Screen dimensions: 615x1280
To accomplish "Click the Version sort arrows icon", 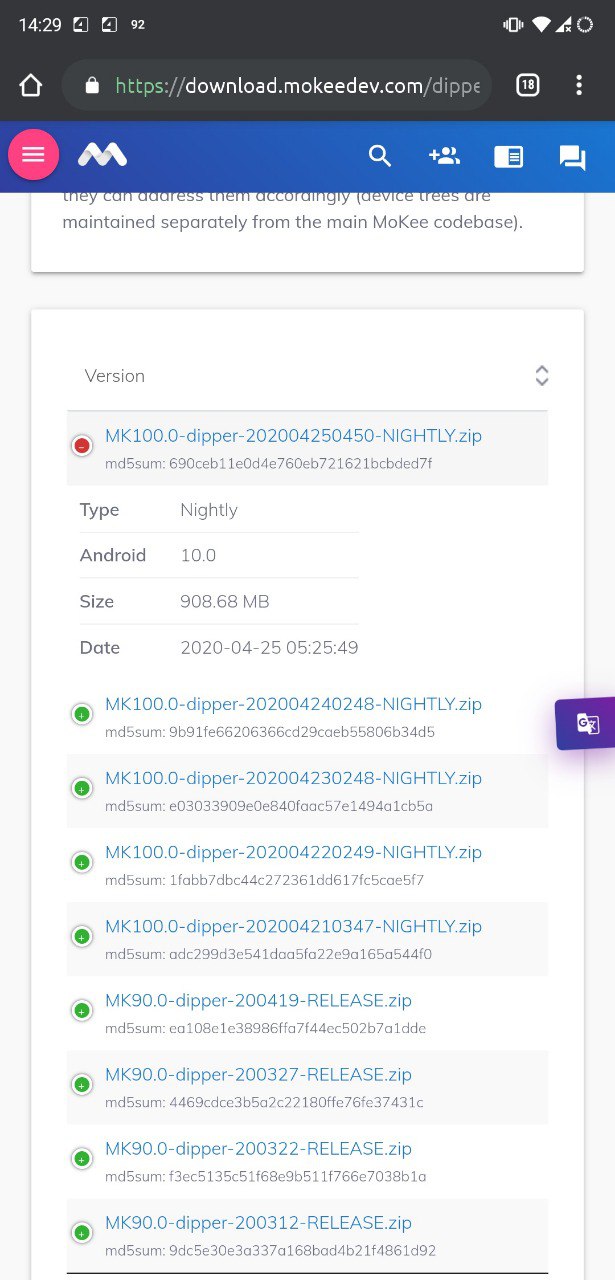I will (541, 376).
